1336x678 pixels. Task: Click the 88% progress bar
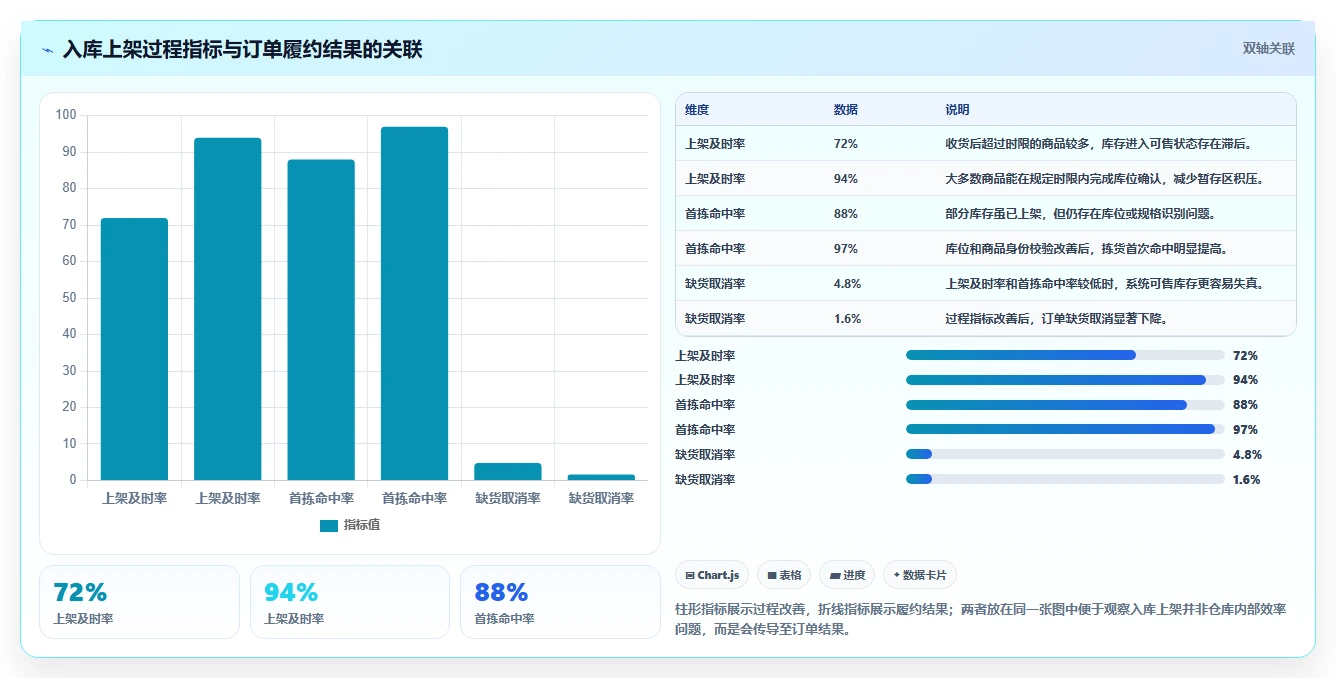(1065, 405)
